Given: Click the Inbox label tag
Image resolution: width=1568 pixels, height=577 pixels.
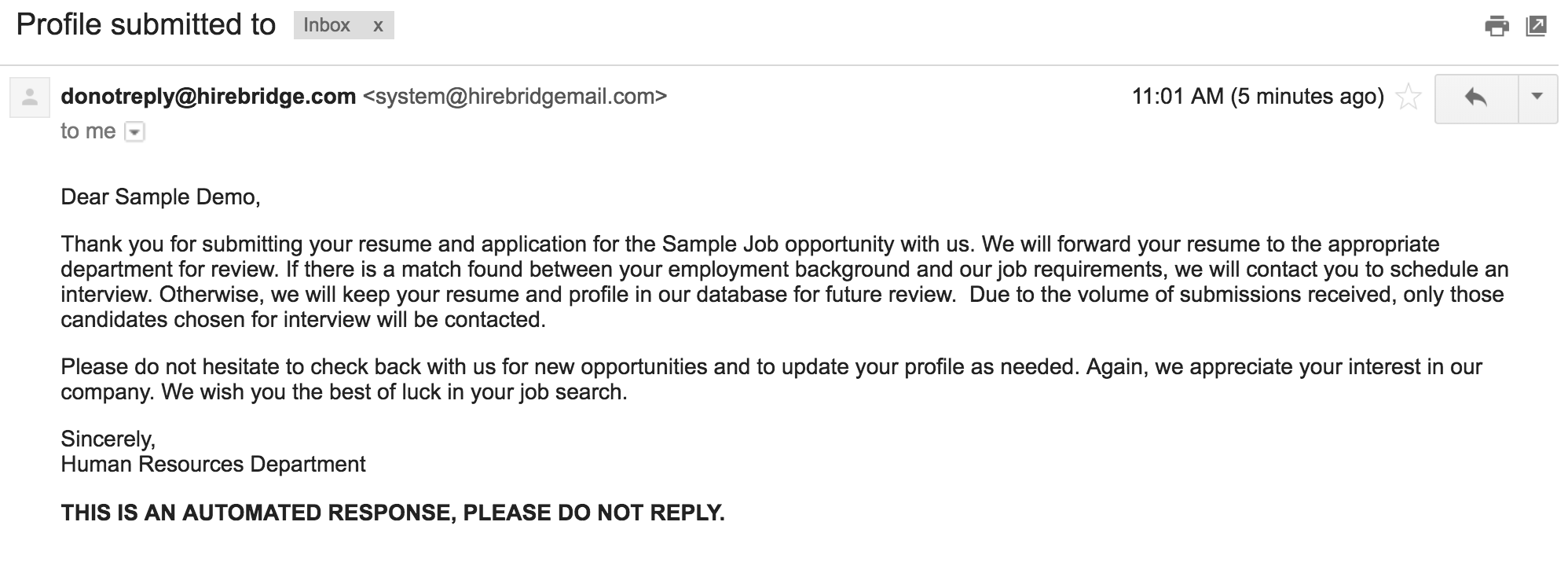Looking at the screenshot, I should click(327, 26).
